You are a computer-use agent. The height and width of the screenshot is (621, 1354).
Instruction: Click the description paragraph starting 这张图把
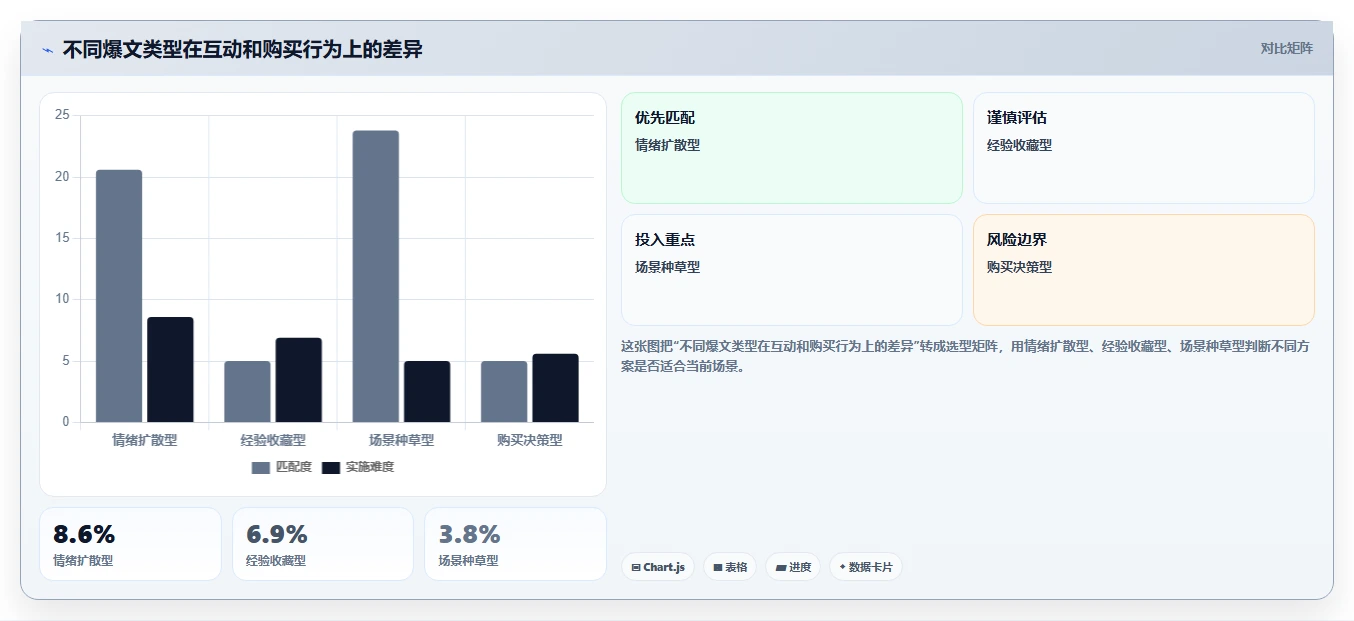[x=965, y=356]
